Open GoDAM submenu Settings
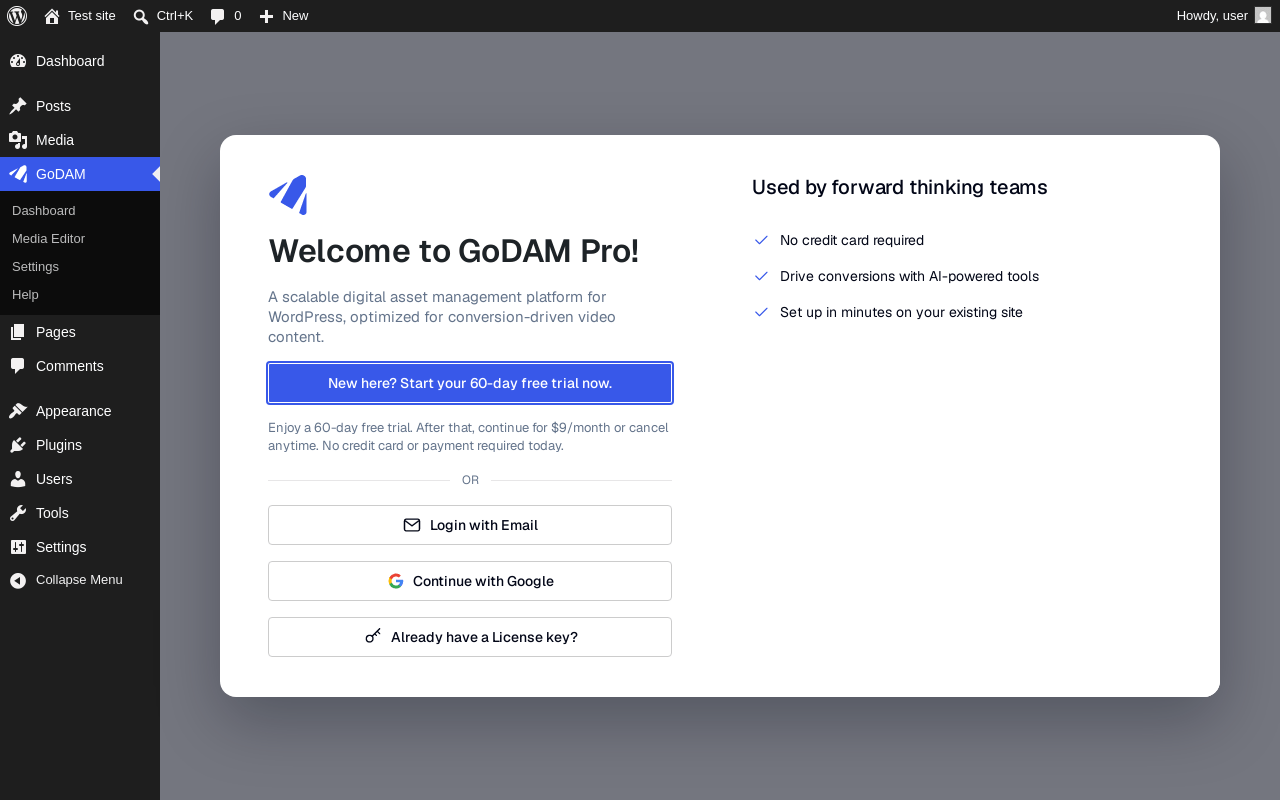This screenshot has height=800, width=1280. (x=80, y=267)
